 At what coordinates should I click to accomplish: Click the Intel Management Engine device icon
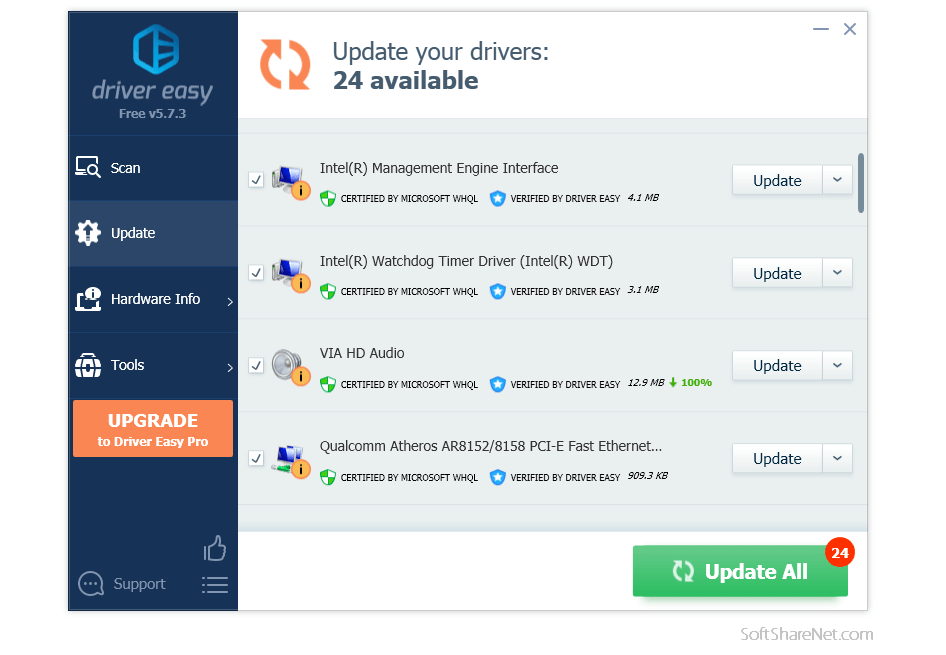pos(291,182)
